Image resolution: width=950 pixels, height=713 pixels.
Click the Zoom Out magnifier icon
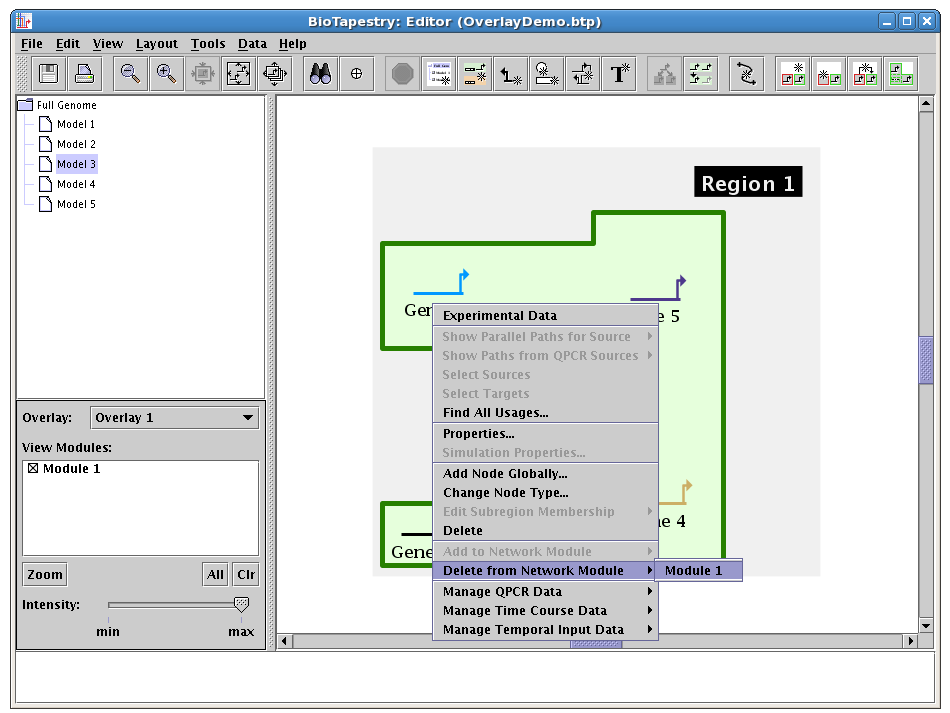[130, 74]
